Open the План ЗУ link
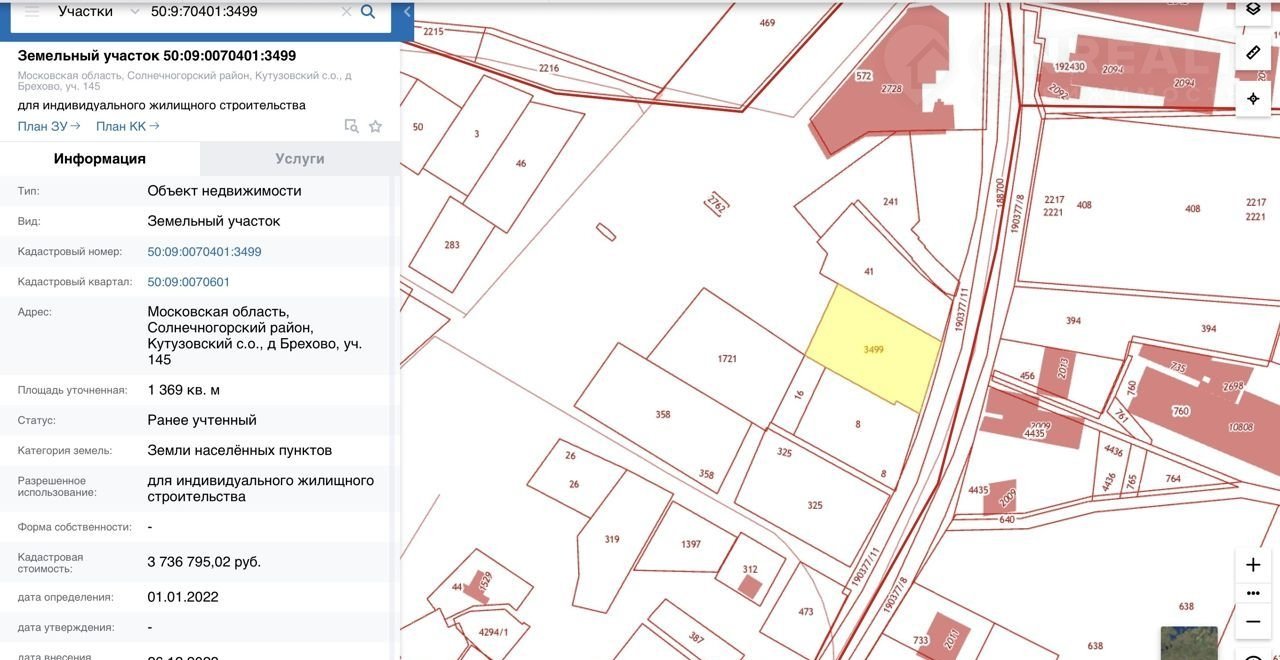This screenshot has width=1280, height=660. 48,126
